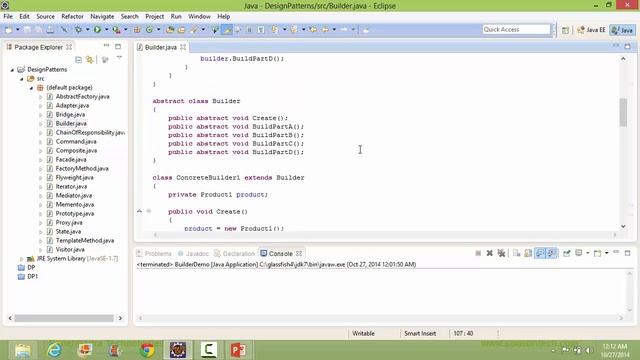640x360 pixels.
Task: Switch to the Problems tab
Action: click(154, 253)
